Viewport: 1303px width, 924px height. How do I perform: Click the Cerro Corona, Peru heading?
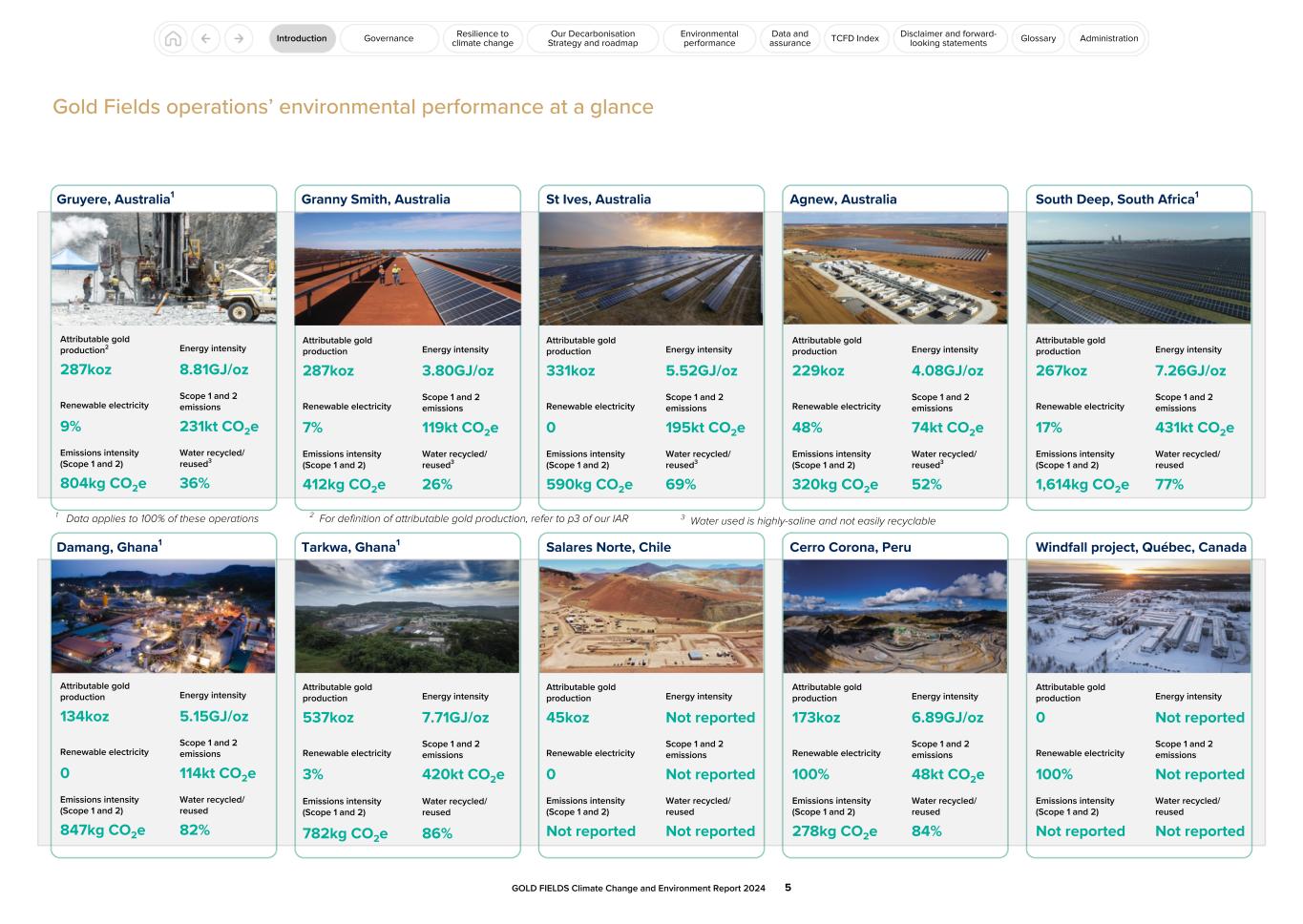(x=851, y=547)
